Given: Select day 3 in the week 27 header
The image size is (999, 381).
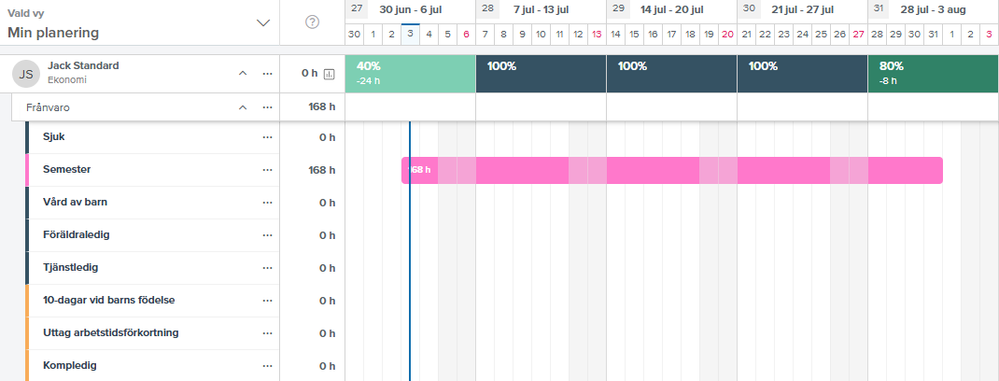Looking at the screenshot, I should coord(410,34).
